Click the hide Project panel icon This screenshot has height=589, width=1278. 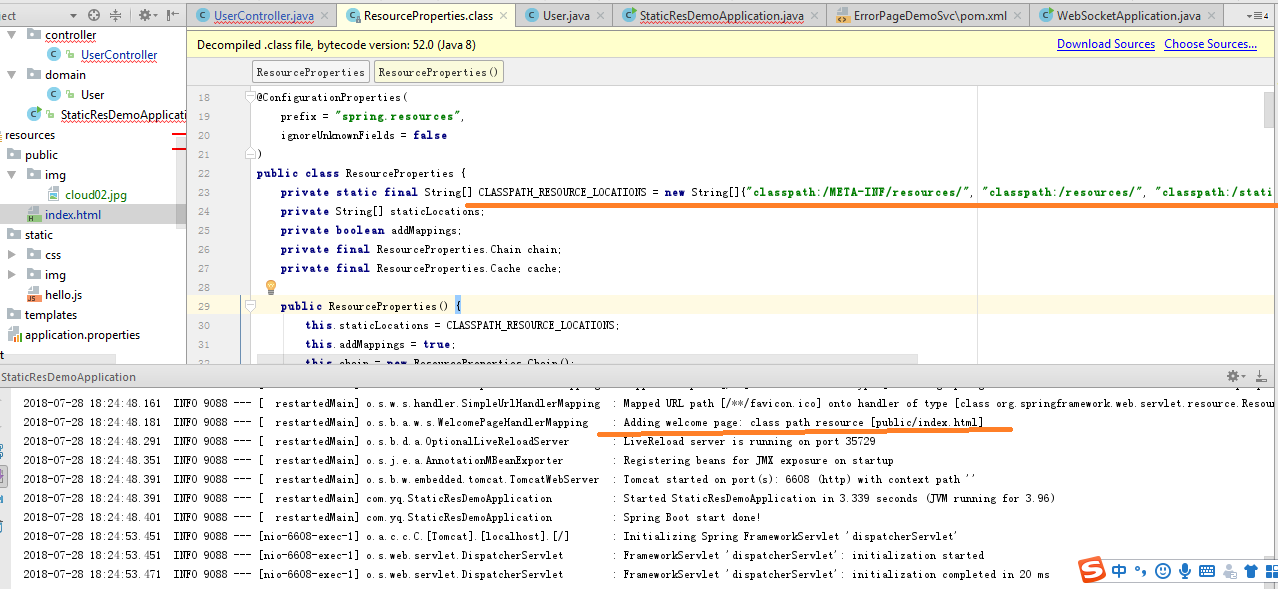point(172,15)
